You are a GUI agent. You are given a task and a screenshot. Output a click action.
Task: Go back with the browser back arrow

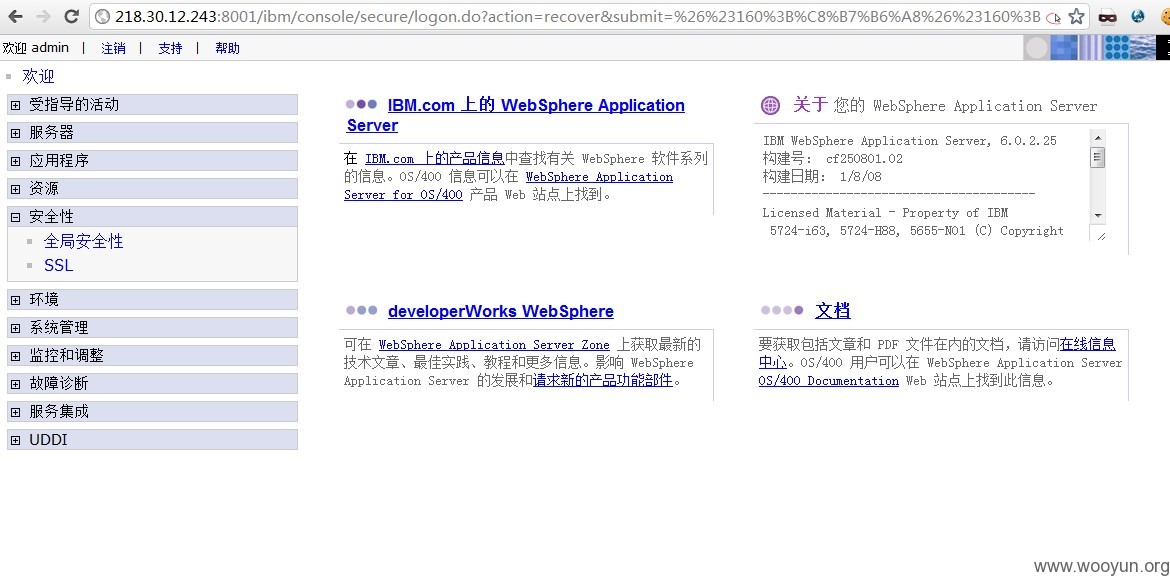tap(16, 16)
